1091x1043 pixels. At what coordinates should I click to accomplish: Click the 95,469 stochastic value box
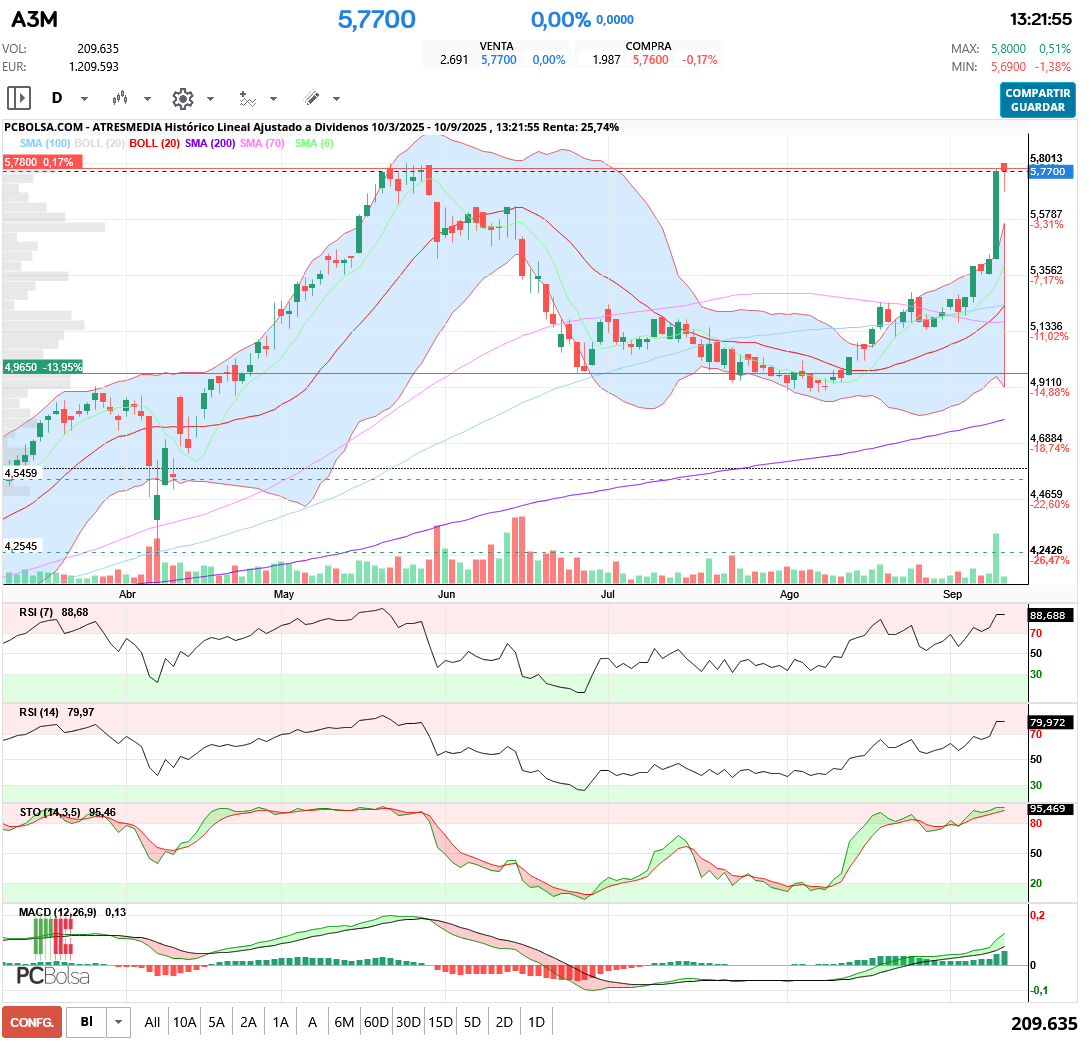[1051, 809]
